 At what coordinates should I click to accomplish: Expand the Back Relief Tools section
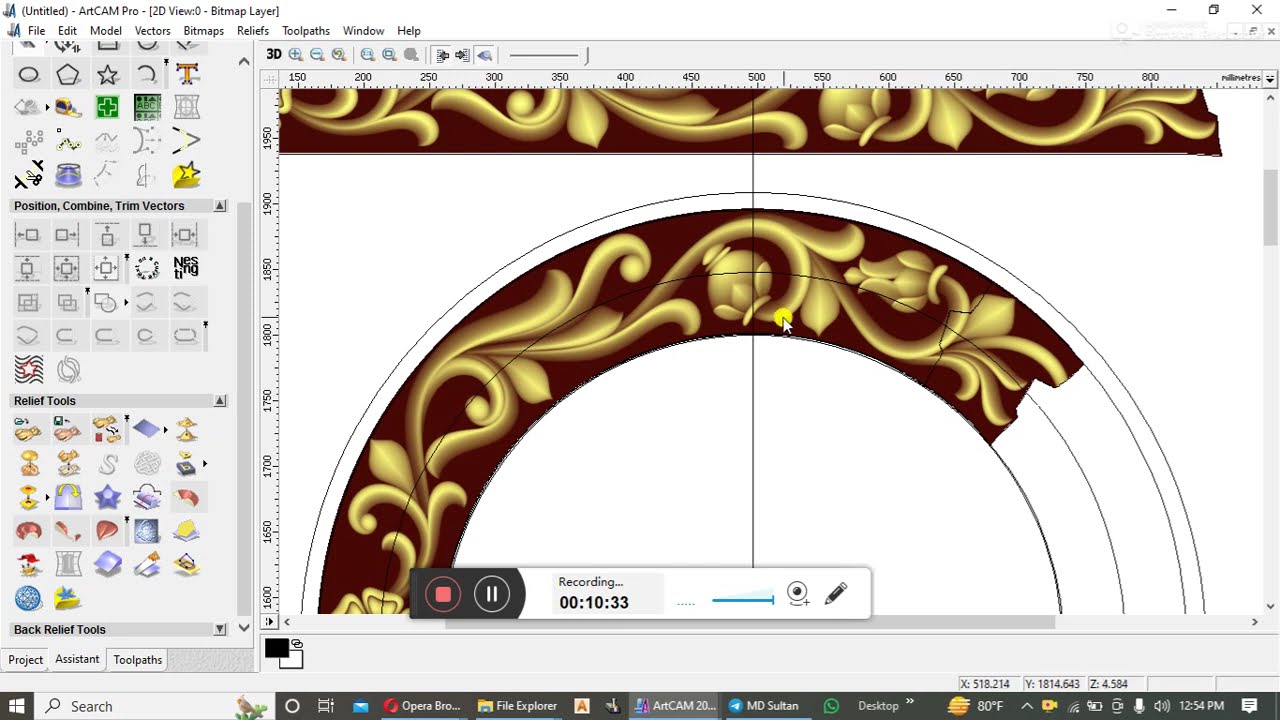click(220, 630)
